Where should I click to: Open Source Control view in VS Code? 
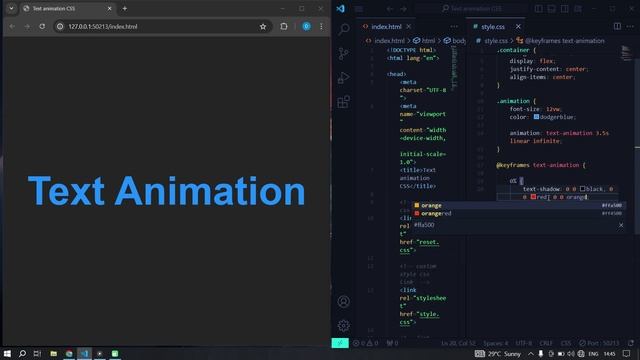tap(344, 53)
